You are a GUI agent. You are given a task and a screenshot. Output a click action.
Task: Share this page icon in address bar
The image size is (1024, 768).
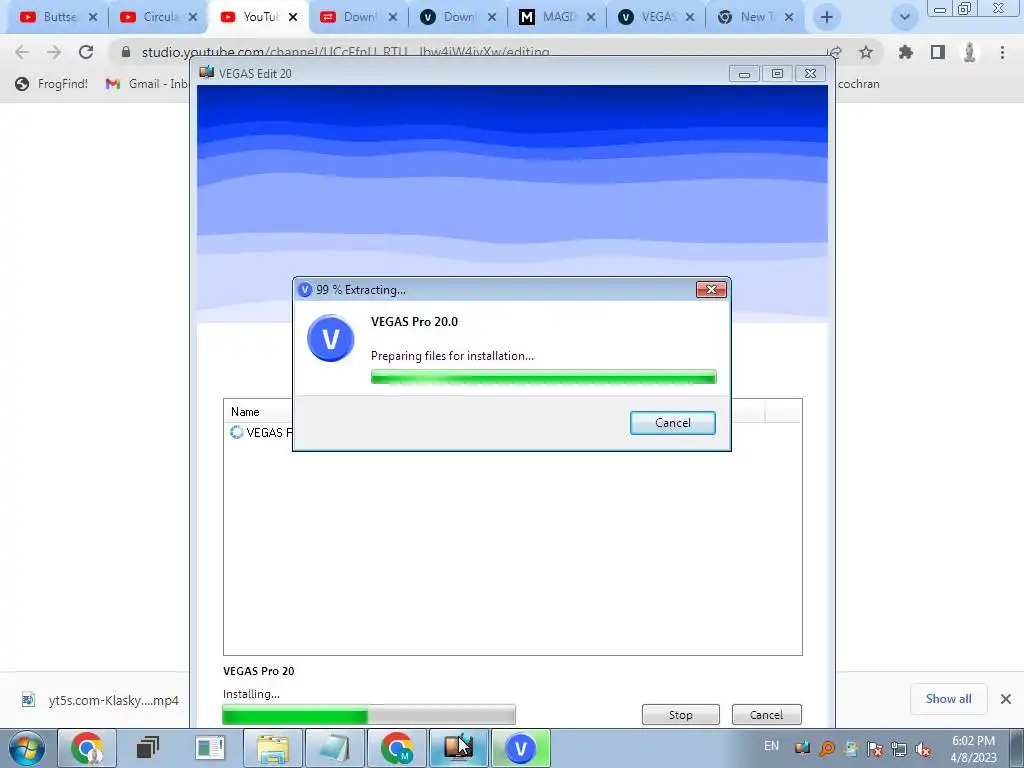click(x=835, y=52)
